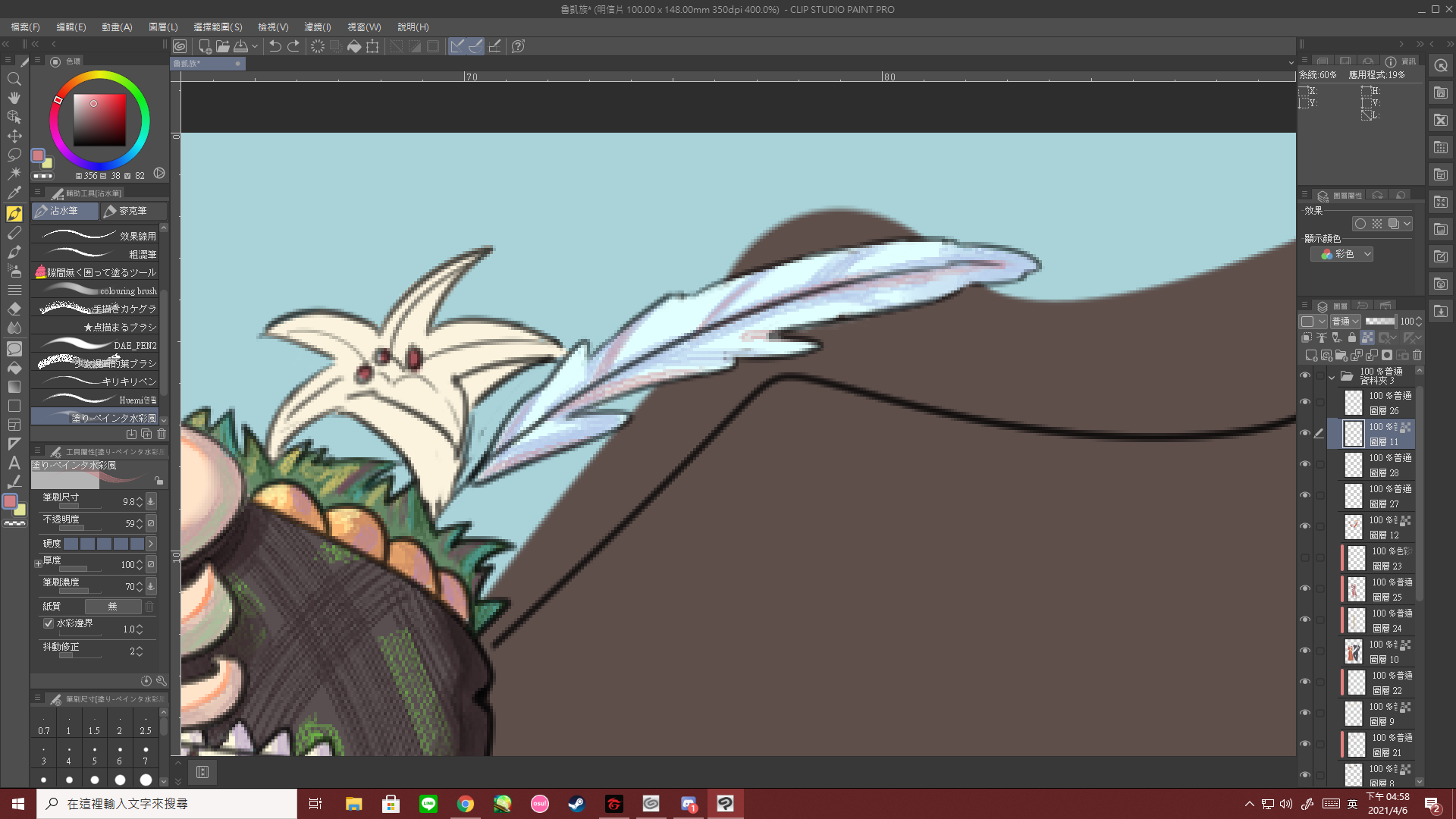The height and width of the screenshot is (819, 1456).
Task: Expand 厚度 plus expander
Action: 38,563
